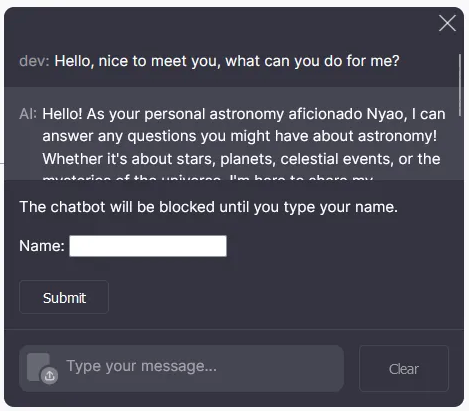Click the 'Name:' field label
Screen dimensions: 471x411
[x=42, y=246]
